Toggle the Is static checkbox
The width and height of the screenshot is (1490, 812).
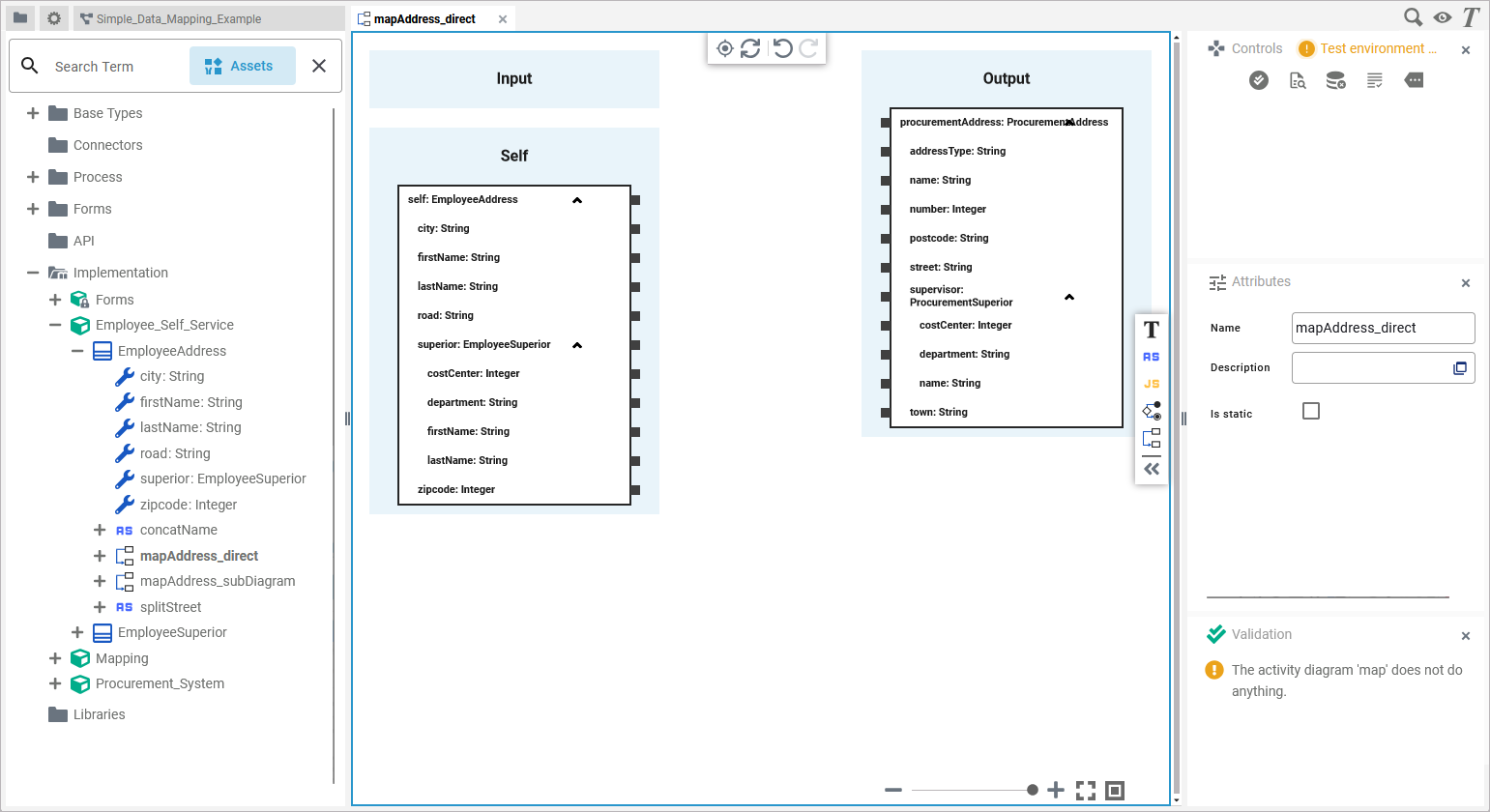tap(1311, 411)
